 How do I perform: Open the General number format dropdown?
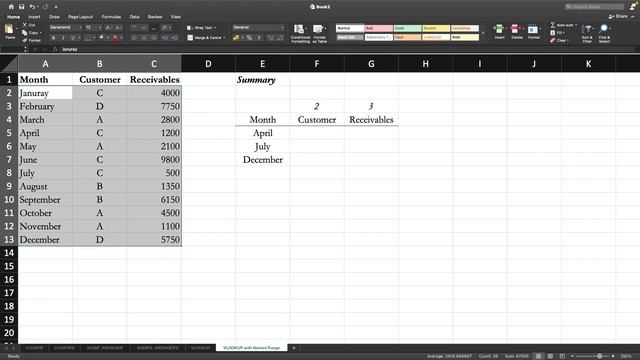tap(258, 27)
